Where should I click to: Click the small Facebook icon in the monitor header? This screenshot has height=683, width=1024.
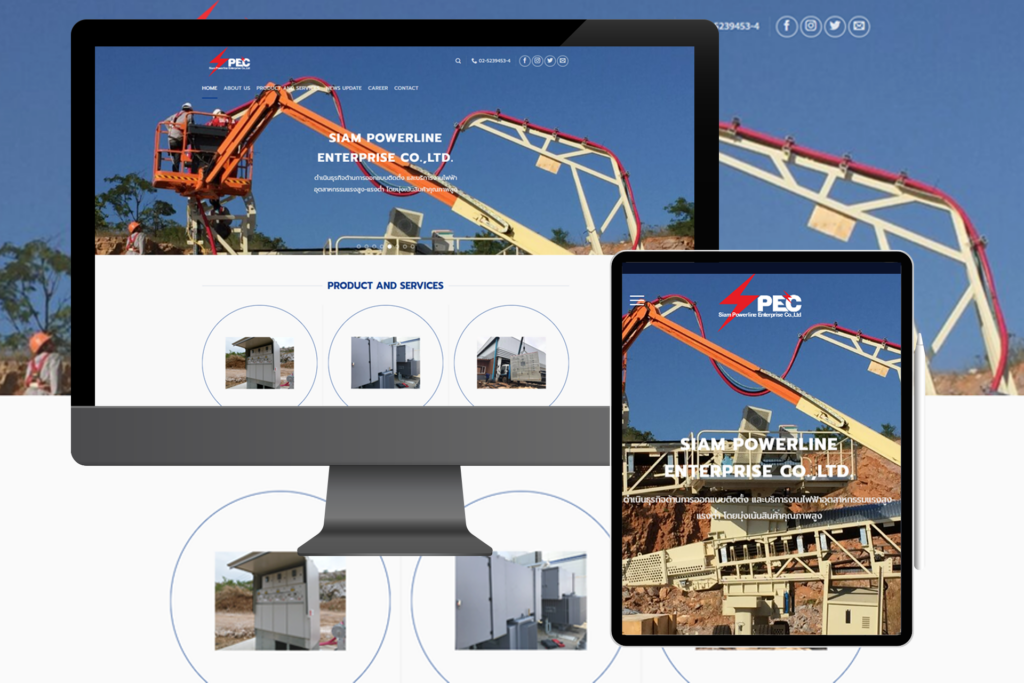pyautogui.click(x=524, y=61)
